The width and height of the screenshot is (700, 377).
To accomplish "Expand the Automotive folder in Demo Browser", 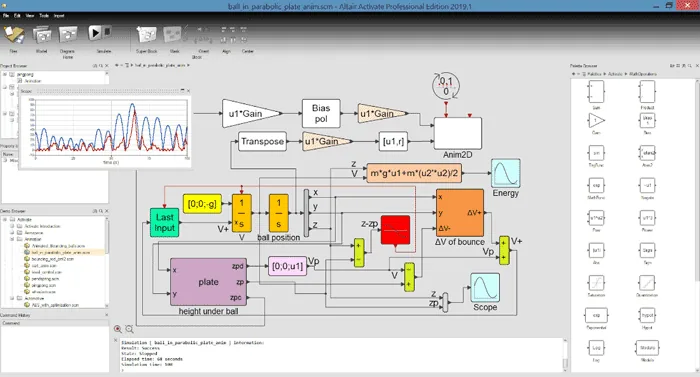I will [12, 298].
